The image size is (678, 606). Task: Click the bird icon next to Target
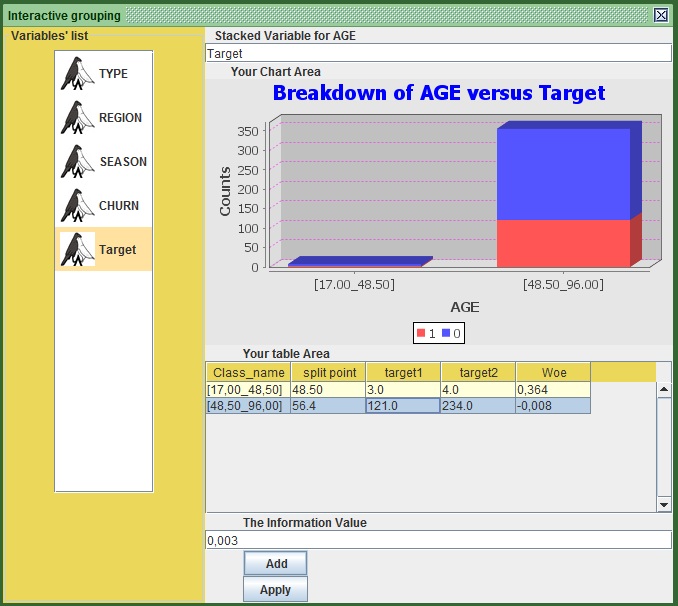click(x=77, y=249)
